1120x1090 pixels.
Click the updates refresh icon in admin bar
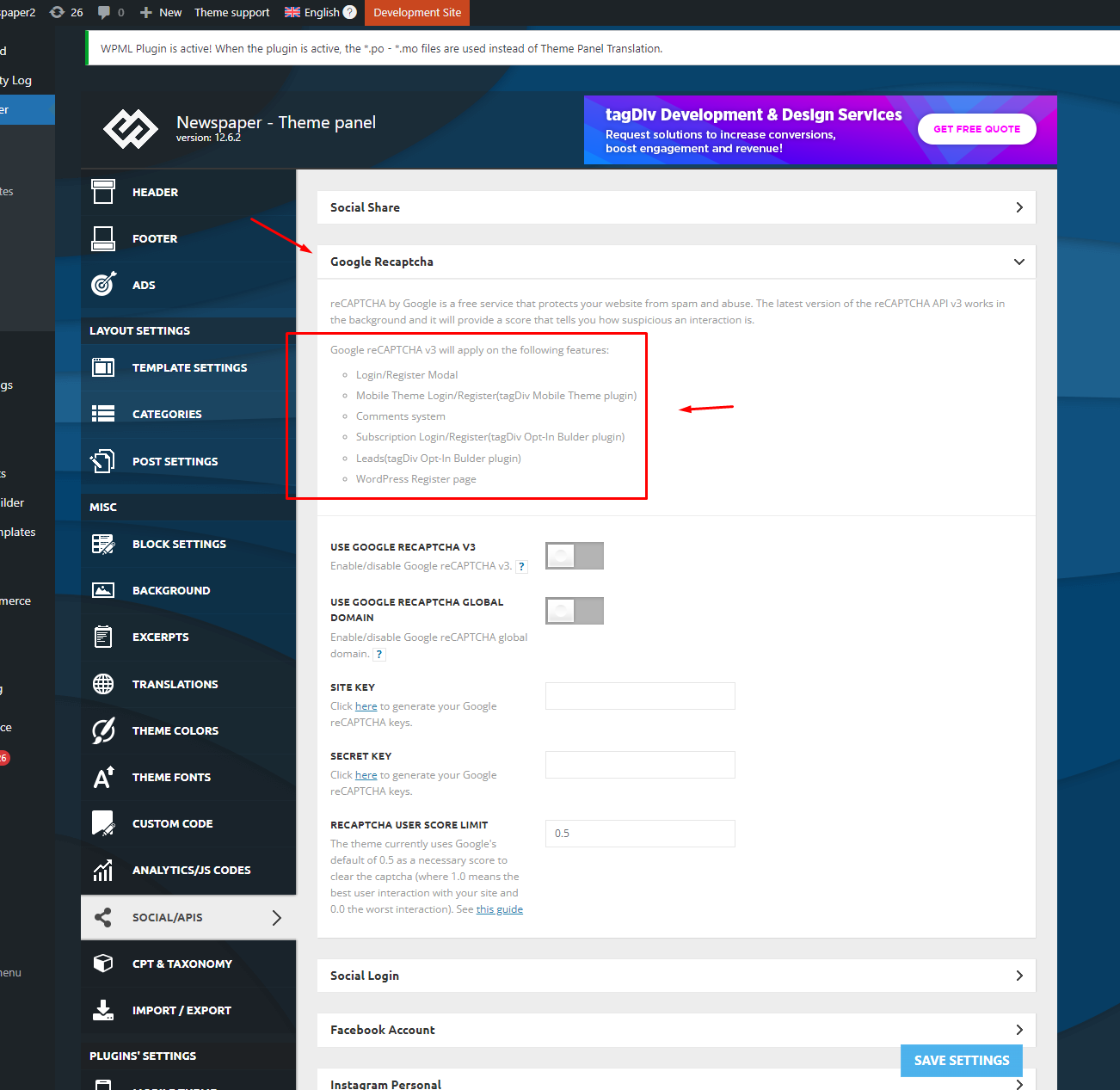[58, 12]
